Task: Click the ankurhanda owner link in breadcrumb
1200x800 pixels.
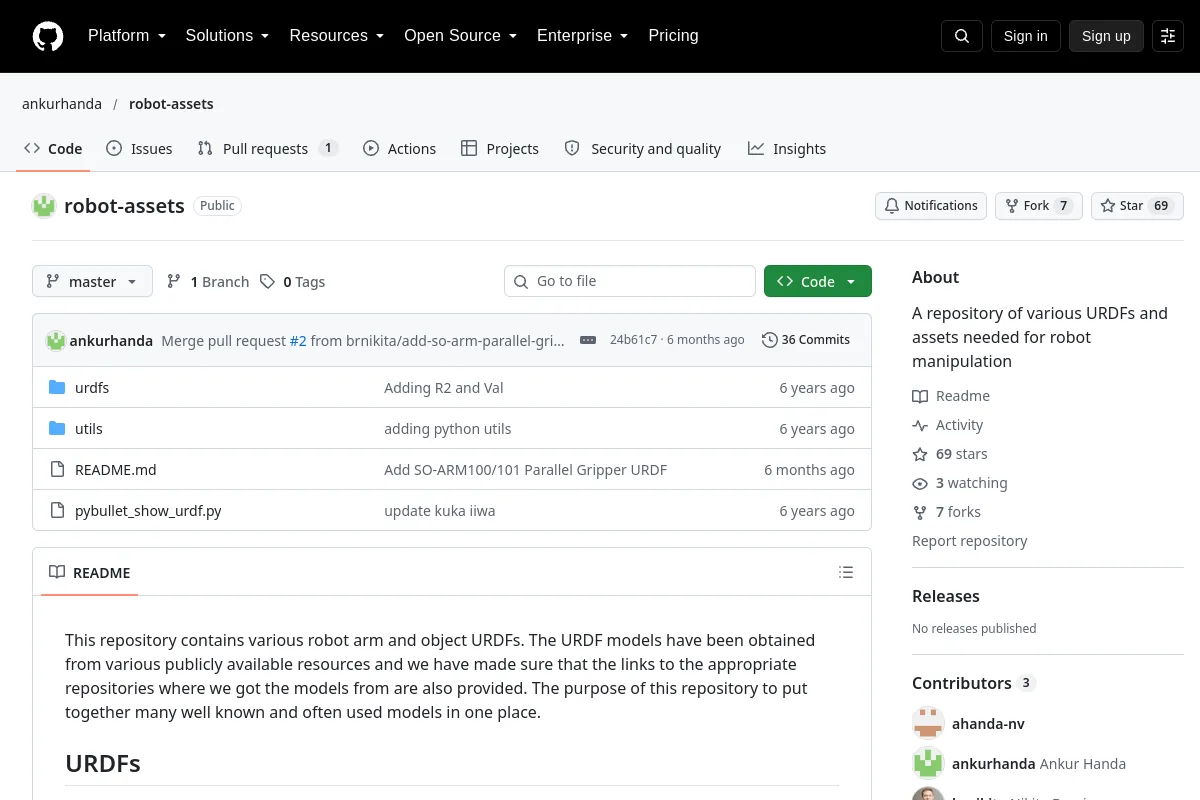Action: coord(62,104)
